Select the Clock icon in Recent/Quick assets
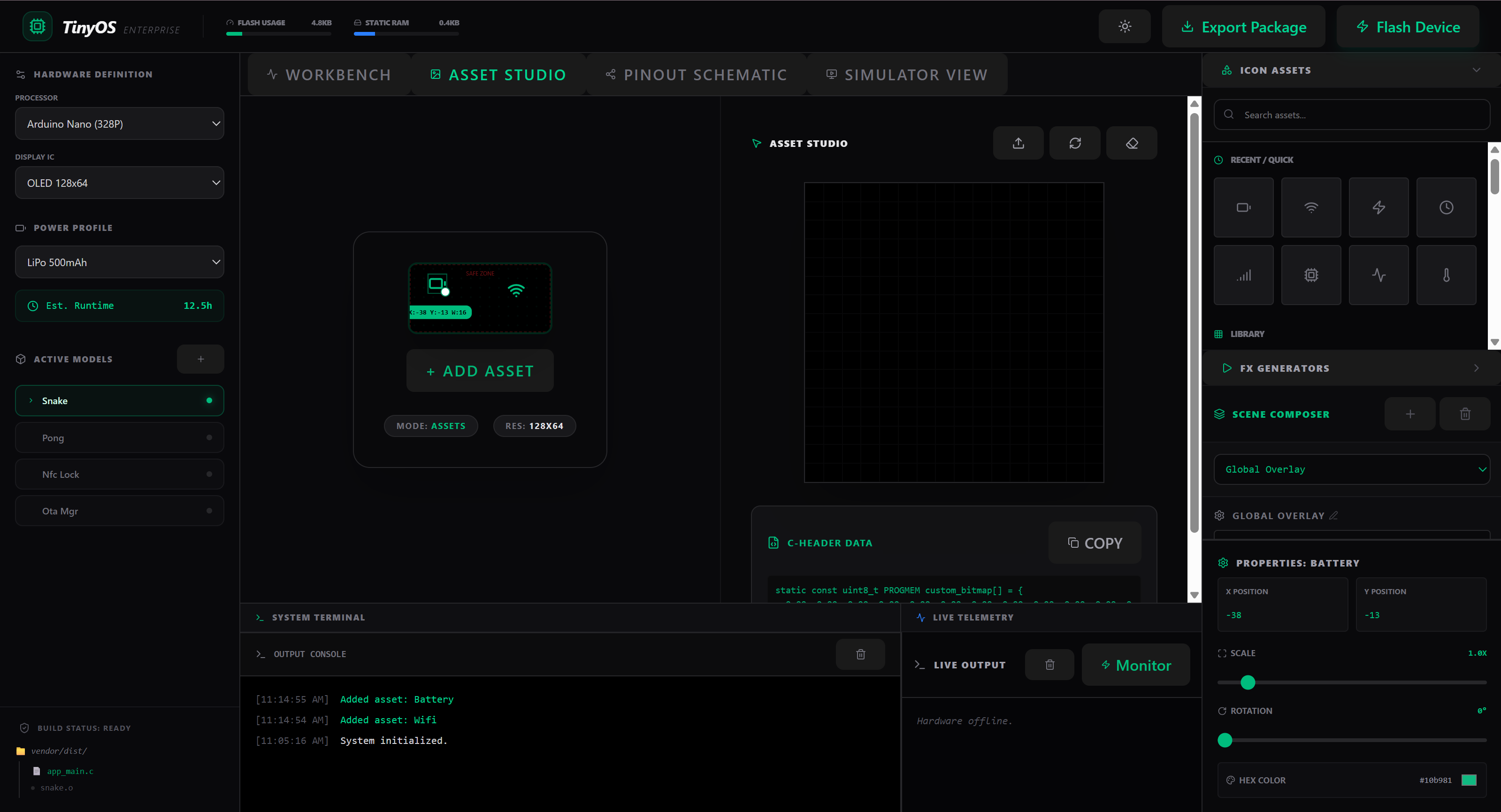The image size is (1501, 812). (1446, 207)
